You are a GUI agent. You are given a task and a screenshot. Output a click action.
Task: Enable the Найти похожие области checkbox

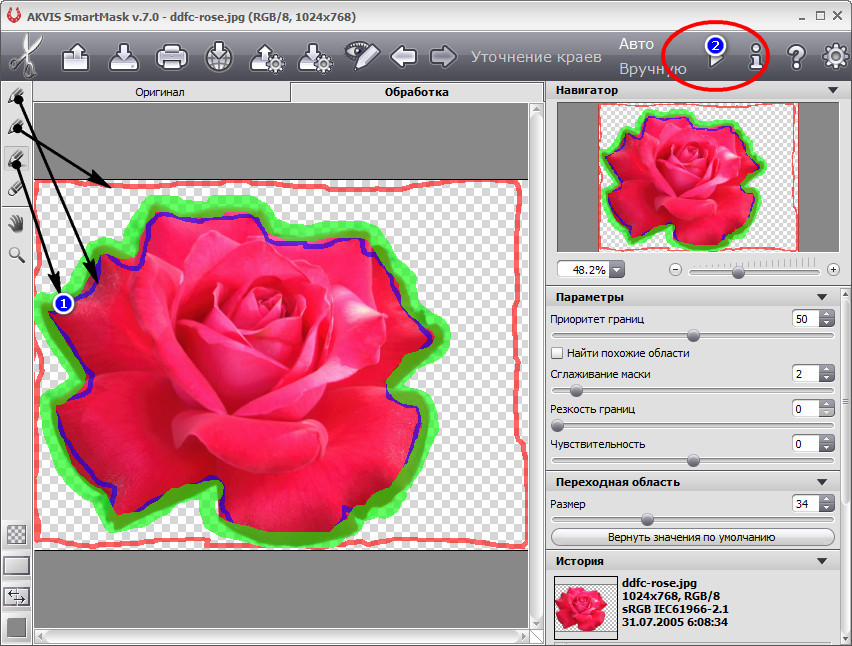[557, 353]
